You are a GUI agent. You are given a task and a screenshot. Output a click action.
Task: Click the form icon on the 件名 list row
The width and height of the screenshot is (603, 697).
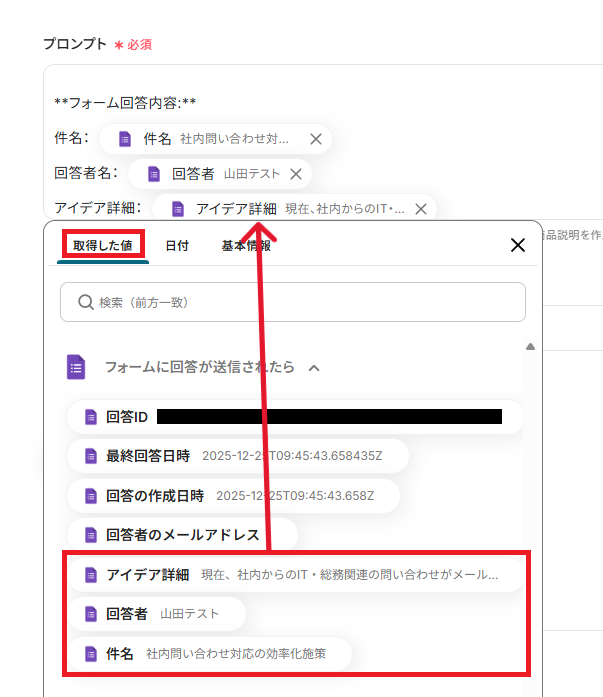point(91,654)
